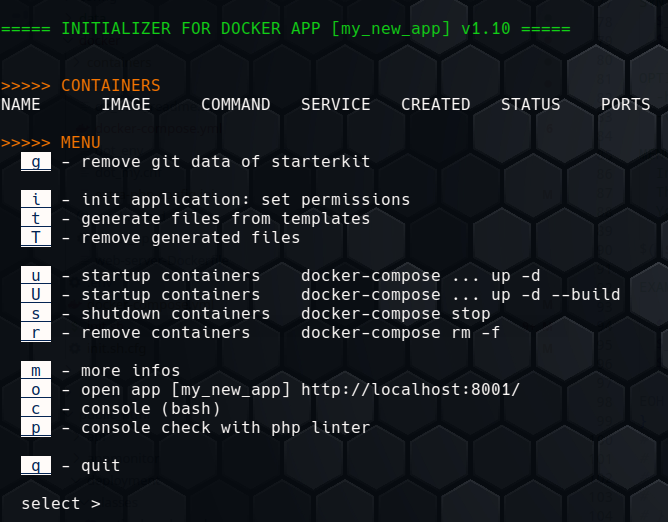Click 'console check with php linter' text
This screenshot has height=522, width=668.
click(226, 427)
